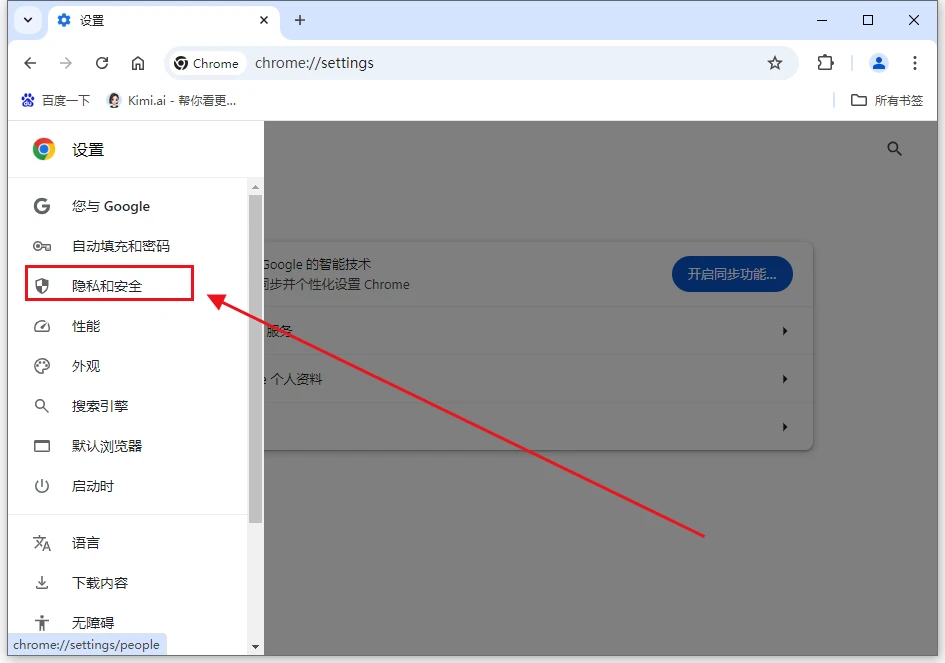Image resolution: width=945 pixels, height=663 pixels.
Task: Select 自动填充和密码 menu item
Action: 129,246
